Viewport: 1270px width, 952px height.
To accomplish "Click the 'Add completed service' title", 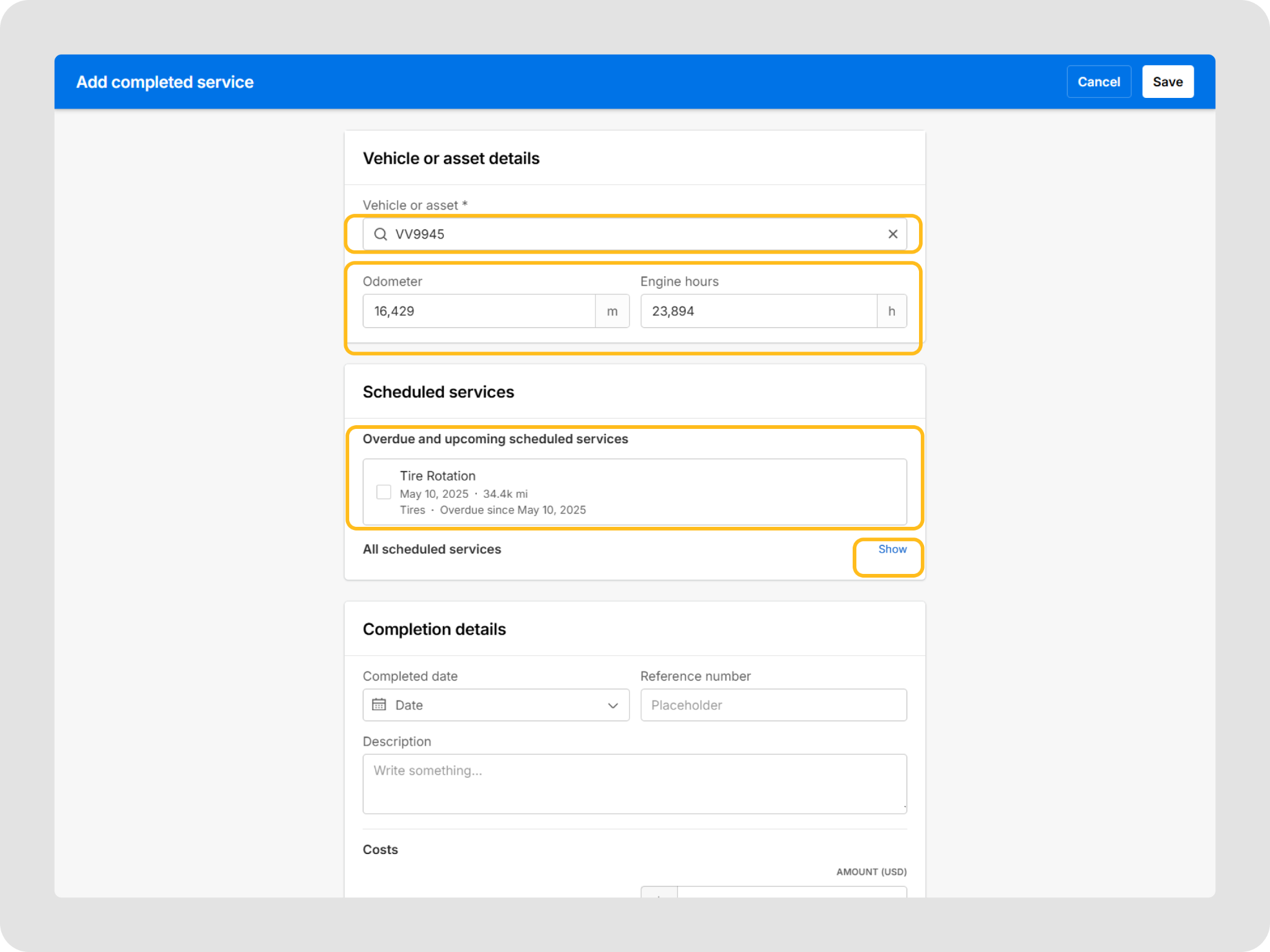I will tap(165, 82).
